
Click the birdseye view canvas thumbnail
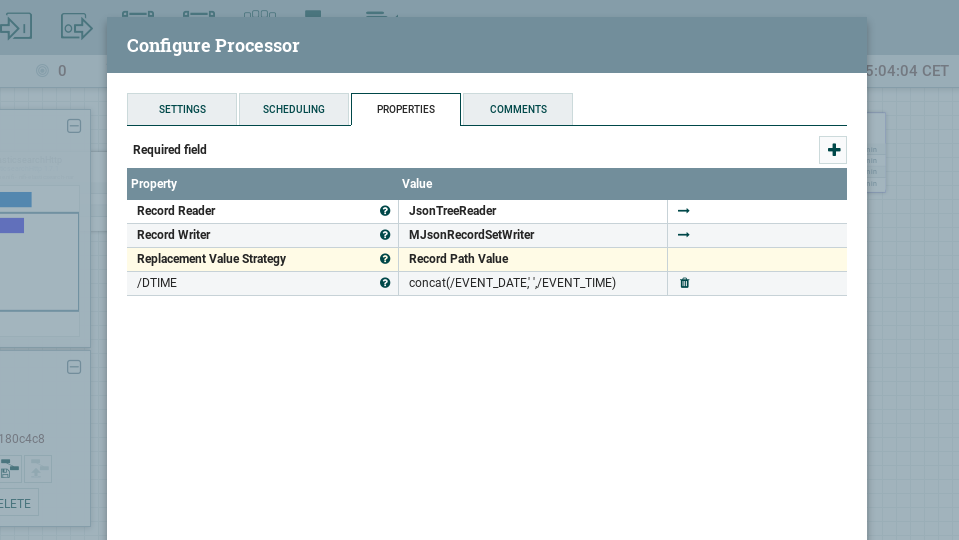click(x=40, y=260)
